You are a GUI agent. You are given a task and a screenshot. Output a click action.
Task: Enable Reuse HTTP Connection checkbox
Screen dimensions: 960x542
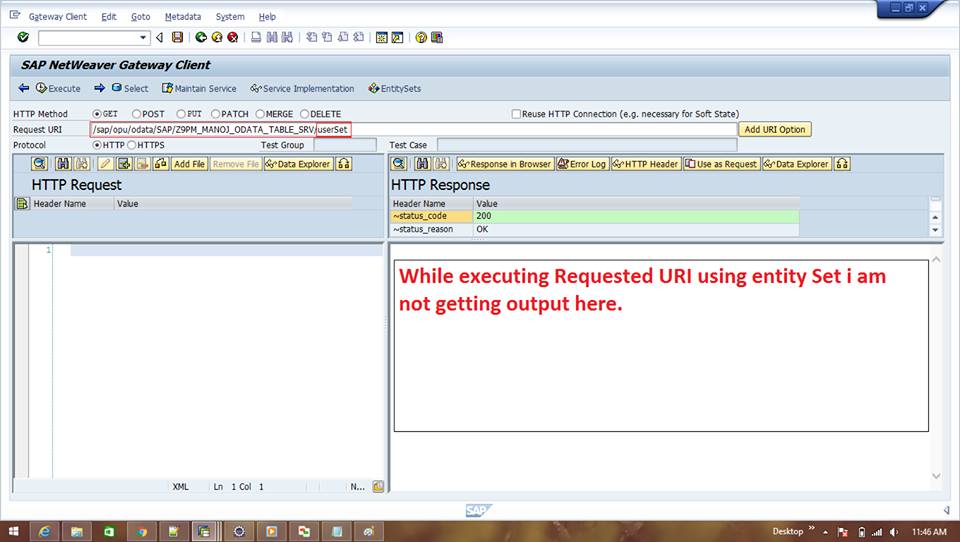pos(516,114)
